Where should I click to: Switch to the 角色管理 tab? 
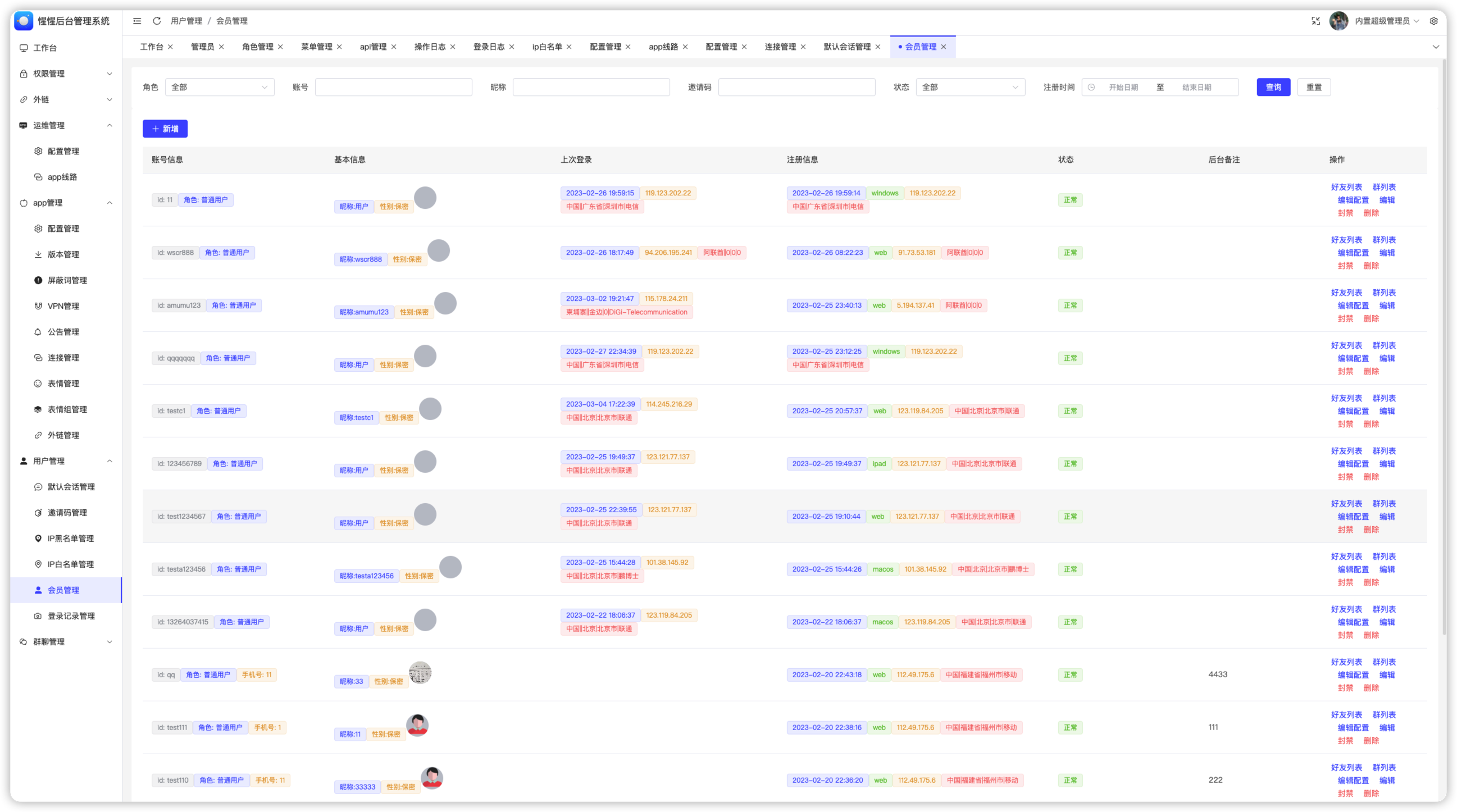[257, 47]
